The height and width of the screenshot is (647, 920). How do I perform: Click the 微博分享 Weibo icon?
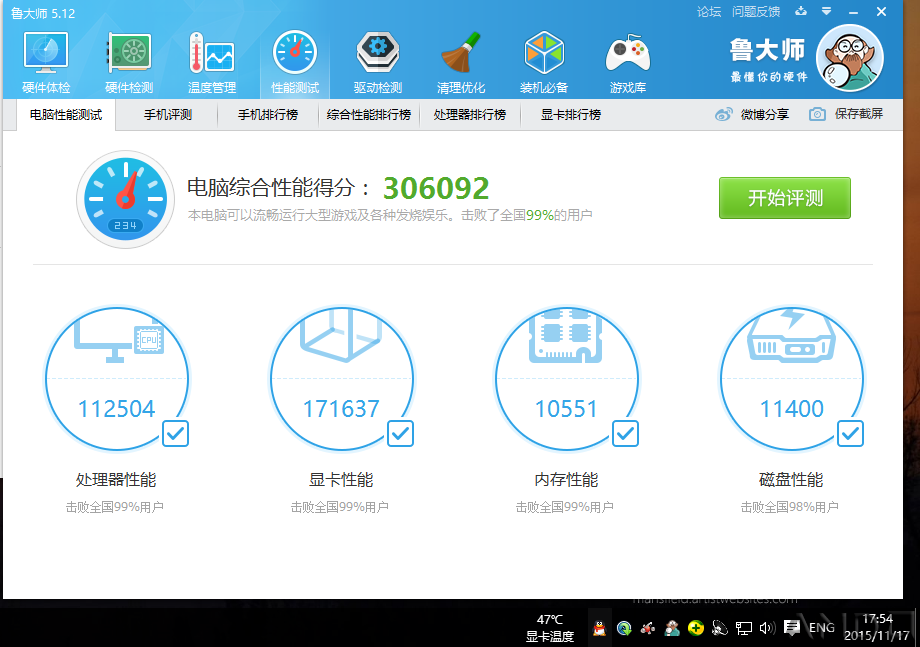pos(723,114)
